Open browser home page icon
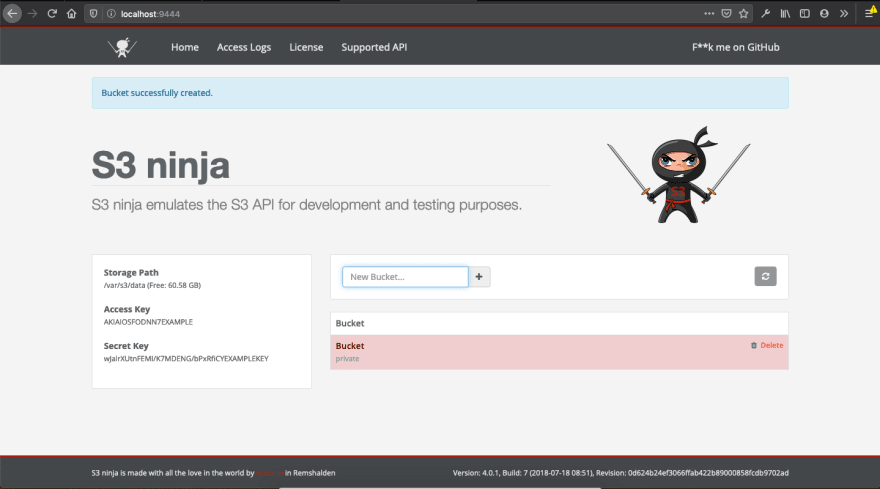 click(x=71, y=13)
